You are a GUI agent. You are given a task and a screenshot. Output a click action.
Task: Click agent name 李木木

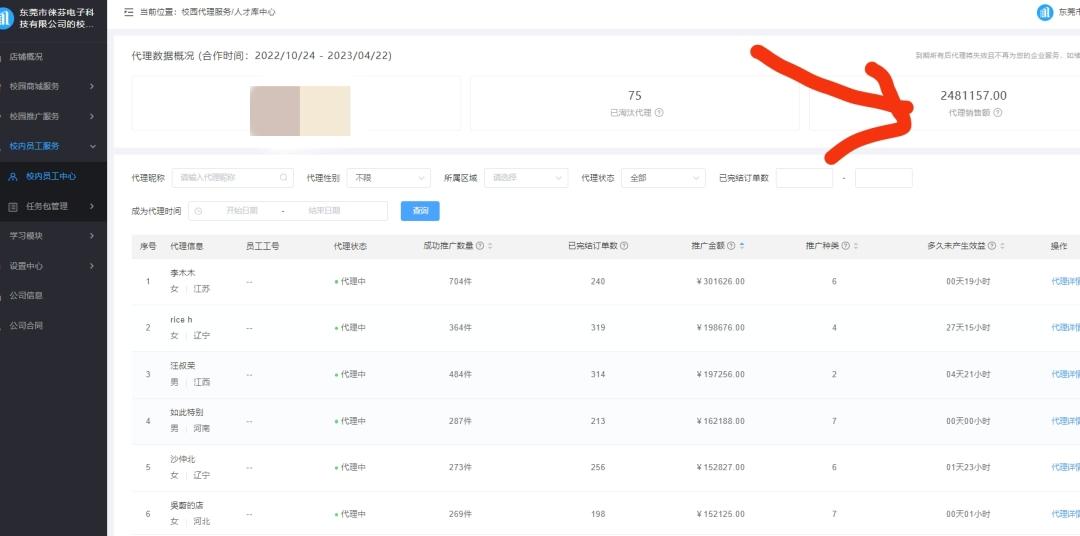(183, 273)
